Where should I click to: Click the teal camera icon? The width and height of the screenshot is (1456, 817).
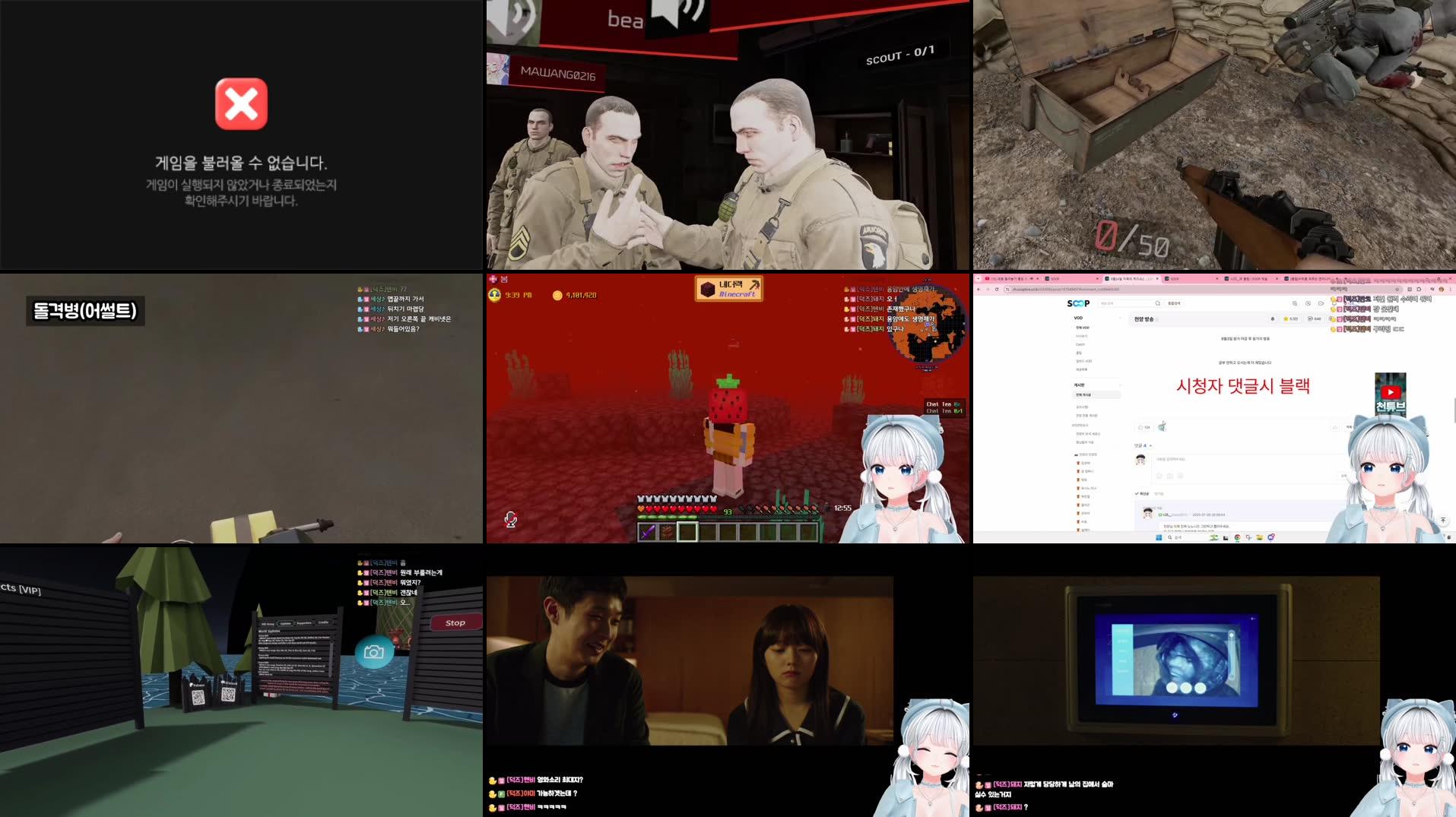pyautogui.click(x=374, y=652)
